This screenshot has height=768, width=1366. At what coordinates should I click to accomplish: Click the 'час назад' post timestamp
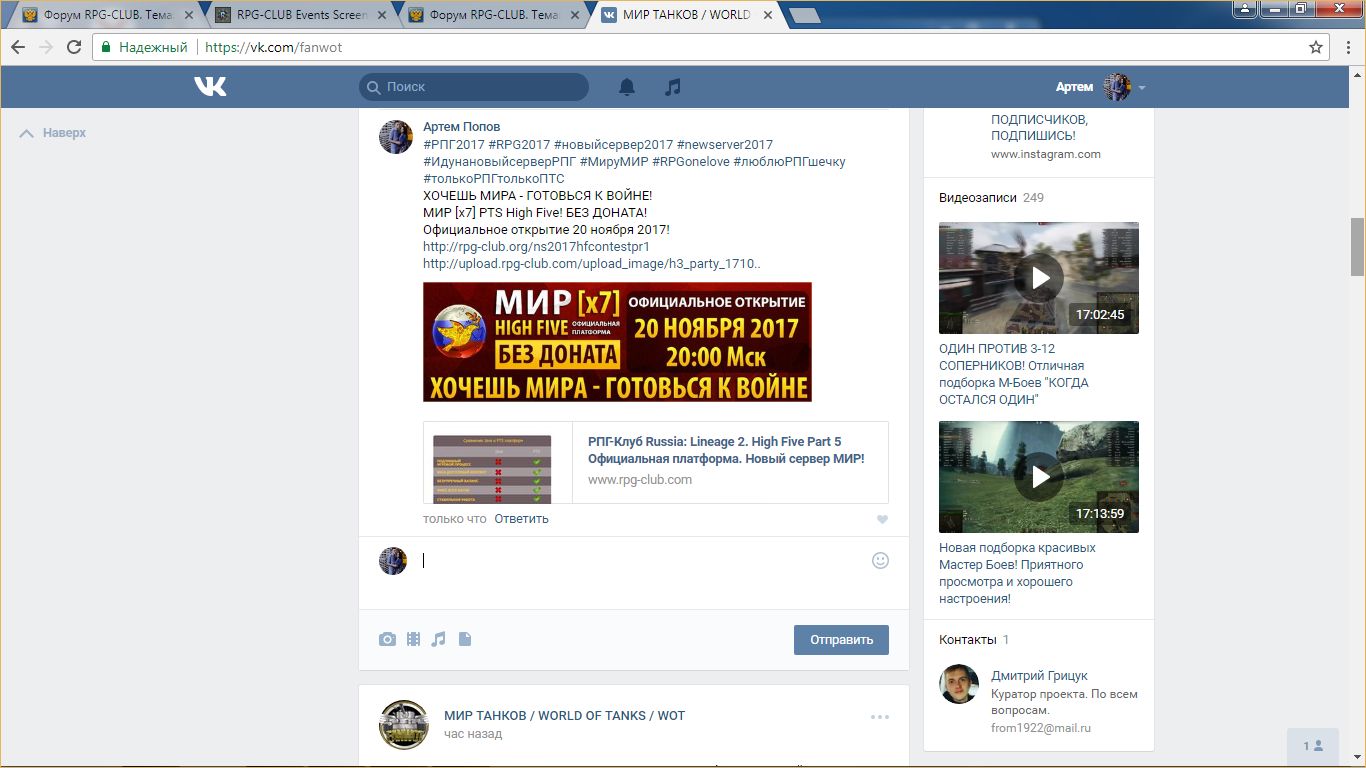473,734
